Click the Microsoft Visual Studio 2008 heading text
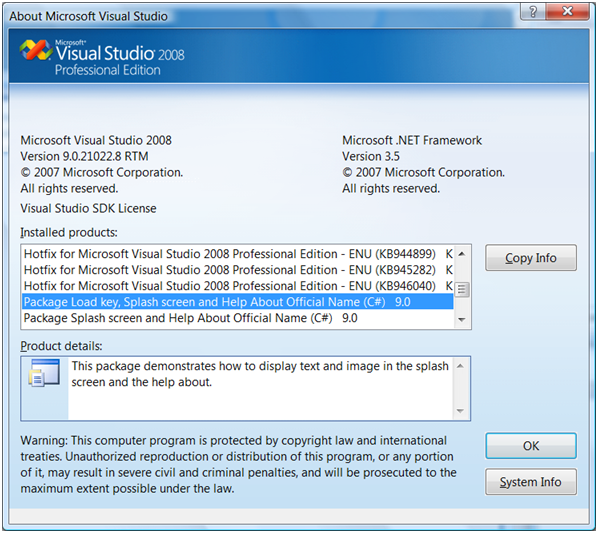598x533 pixels. (96, 140)
